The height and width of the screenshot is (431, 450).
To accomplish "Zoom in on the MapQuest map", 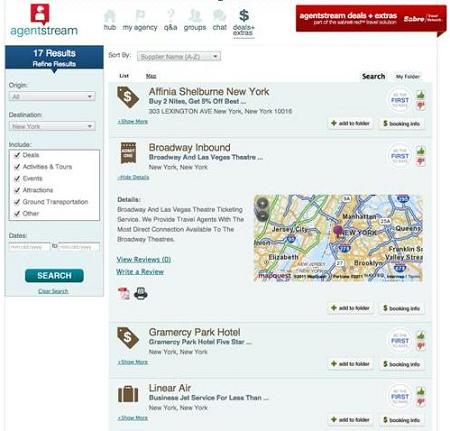I will (262, 203).
